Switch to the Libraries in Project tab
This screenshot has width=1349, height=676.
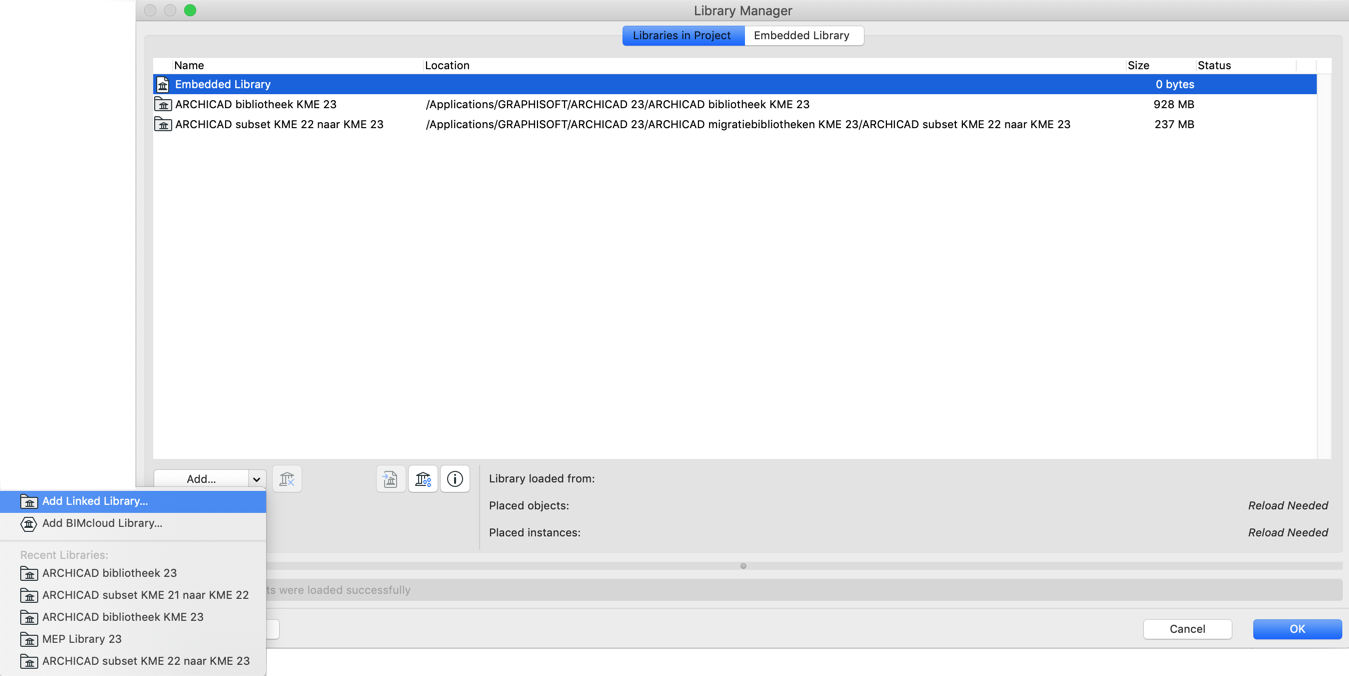point(683,35)
